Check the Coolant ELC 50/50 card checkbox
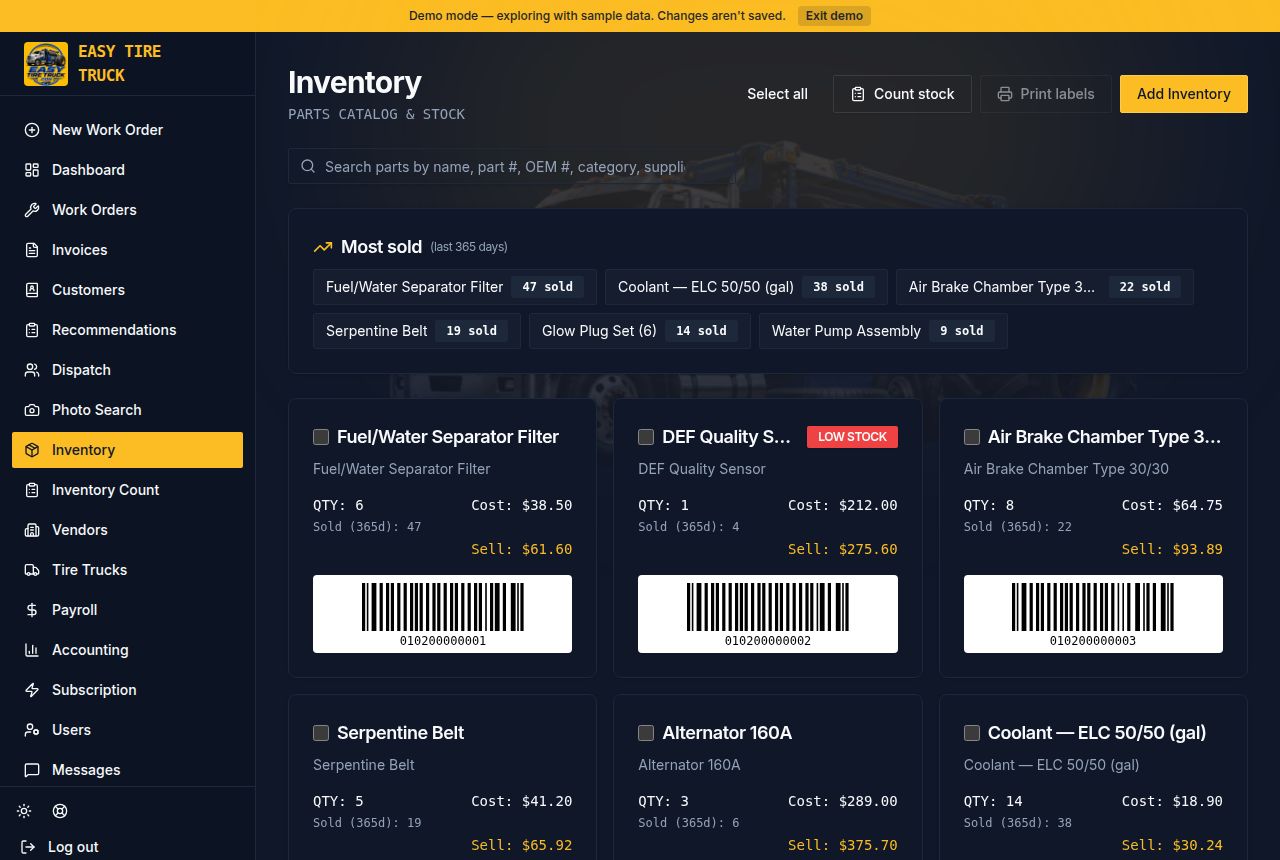 [972, 733]
